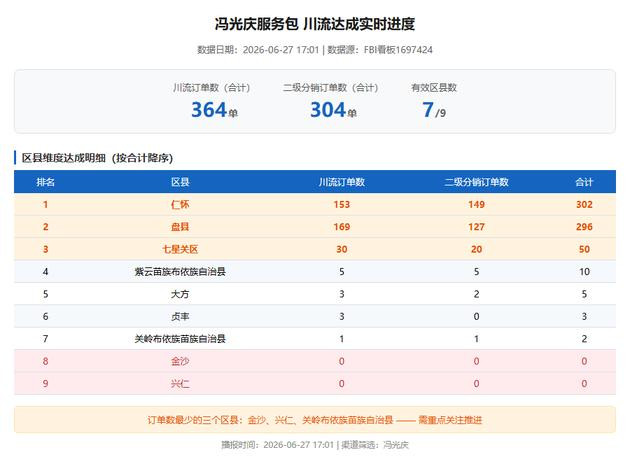Click the 二级分销订单数（合计） summary label
The image size is (630, 464).
pyautogui.click(x=331, y=88)
